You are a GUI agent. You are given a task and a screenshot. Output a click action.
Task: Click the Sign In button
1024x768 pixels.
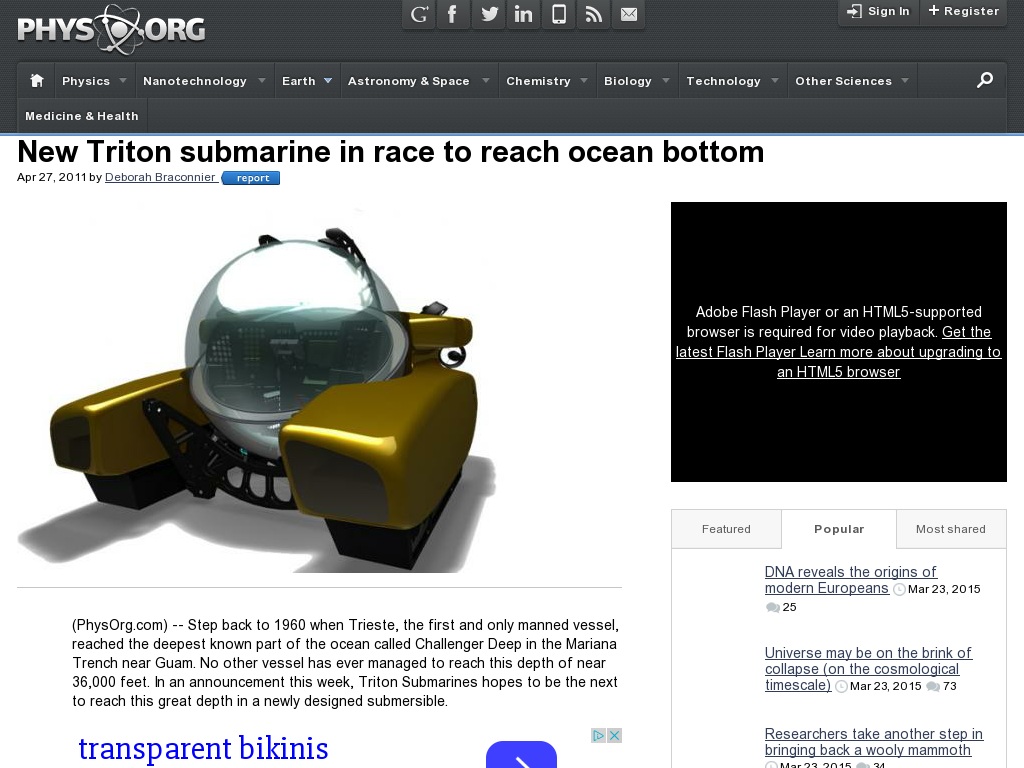click(878, 12)
